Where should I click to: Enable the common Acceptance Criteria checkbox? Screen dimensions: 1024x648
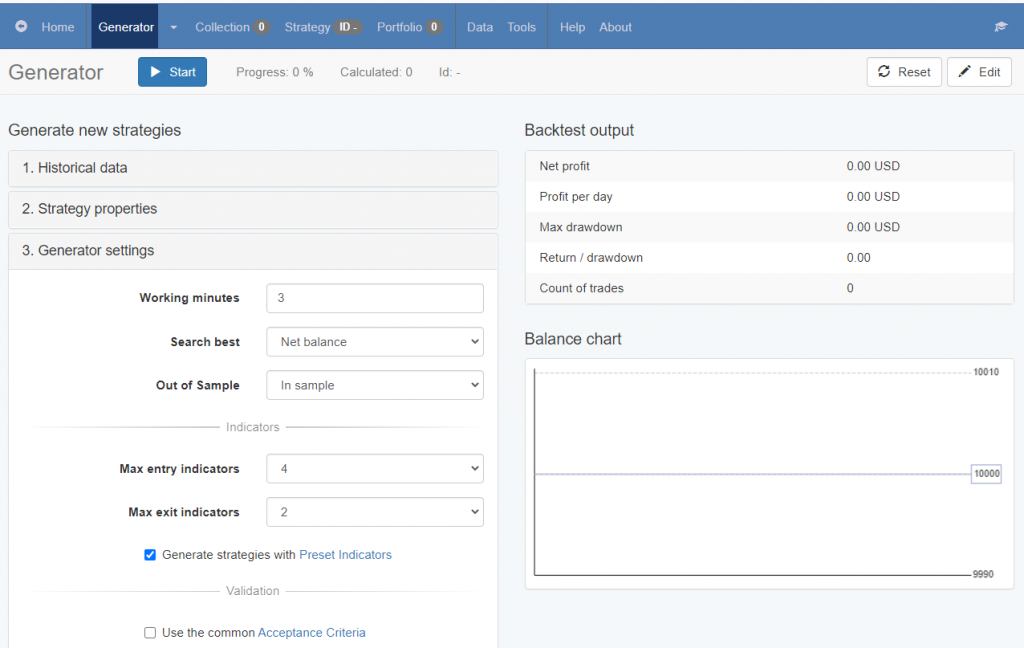(150, 633)
